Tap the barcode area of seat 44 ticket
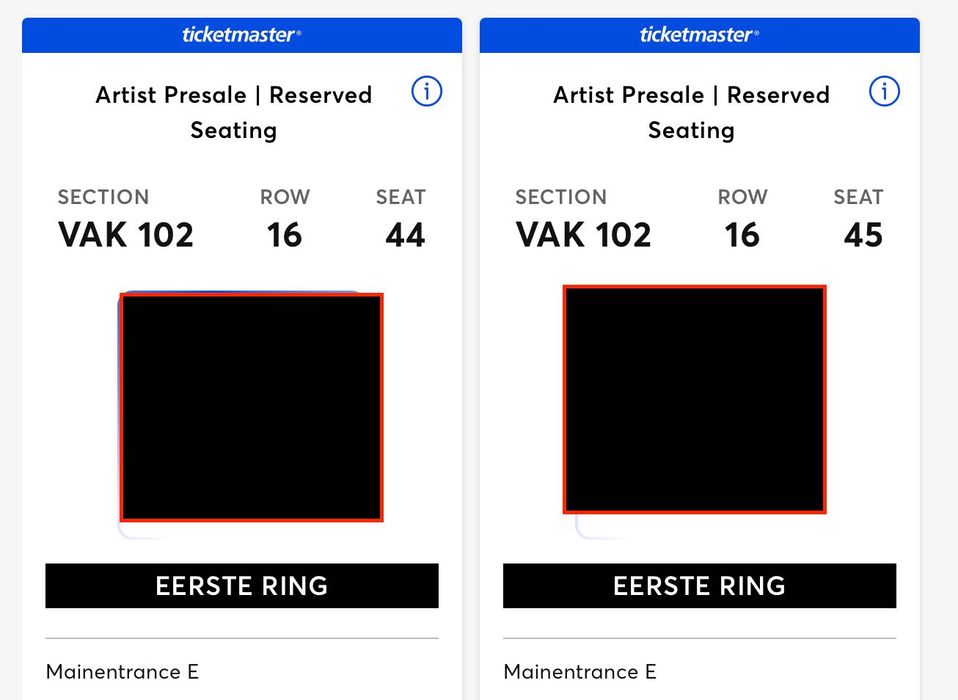The height and width of the screenshot is (700, 958). tap(251, 407)
